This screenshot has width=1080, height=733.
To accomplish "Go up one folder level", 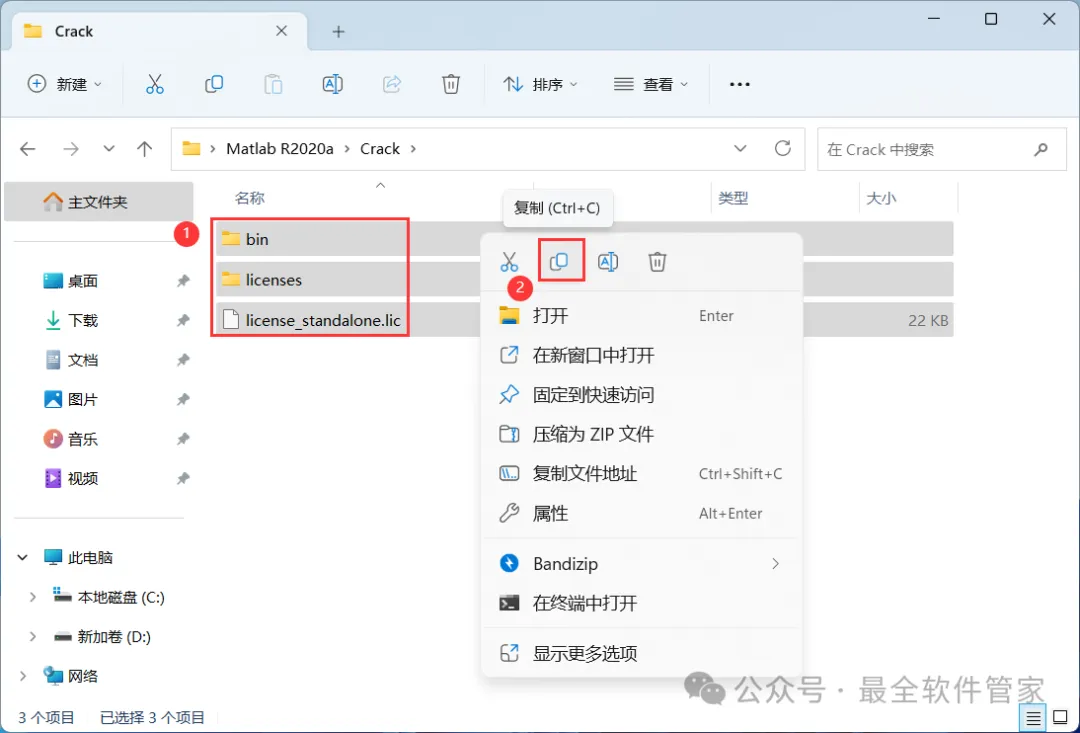I will (145, 149).
